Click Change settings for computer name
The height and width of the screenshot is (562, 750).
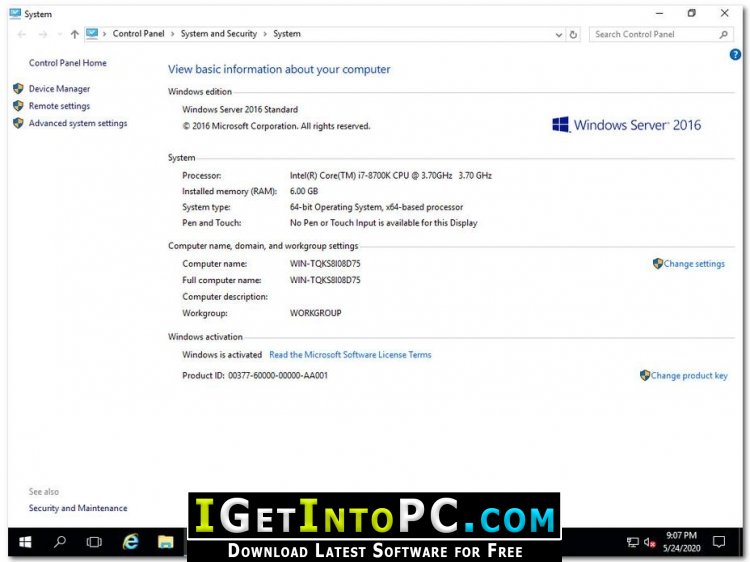click(x=694, y=264)
